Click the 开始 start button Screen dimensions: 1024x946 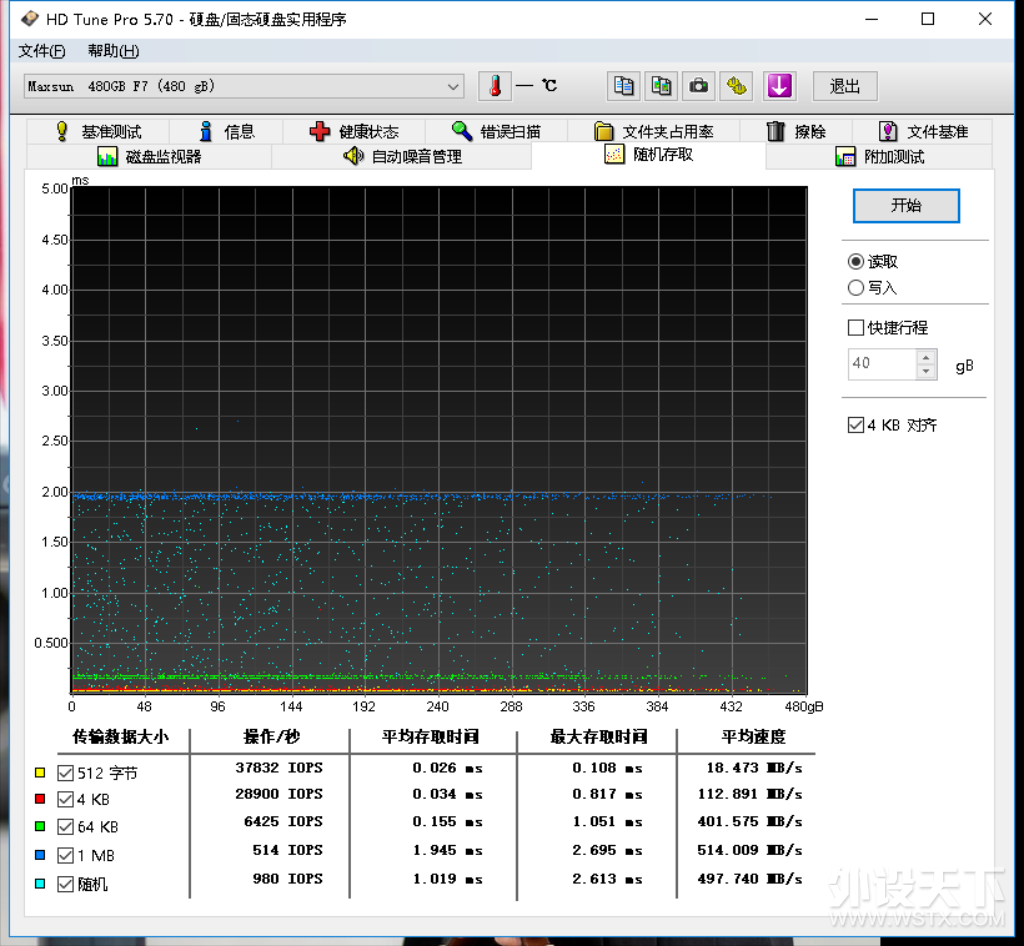click(906, 206)
